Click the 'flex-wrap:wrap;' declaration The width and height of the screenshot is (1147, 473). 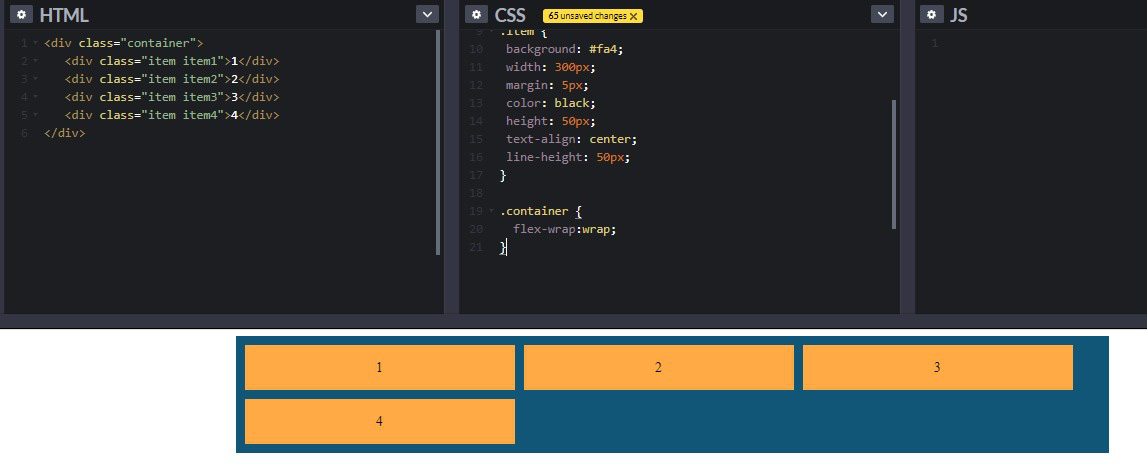pyautogui.click(x=565, y=229)
